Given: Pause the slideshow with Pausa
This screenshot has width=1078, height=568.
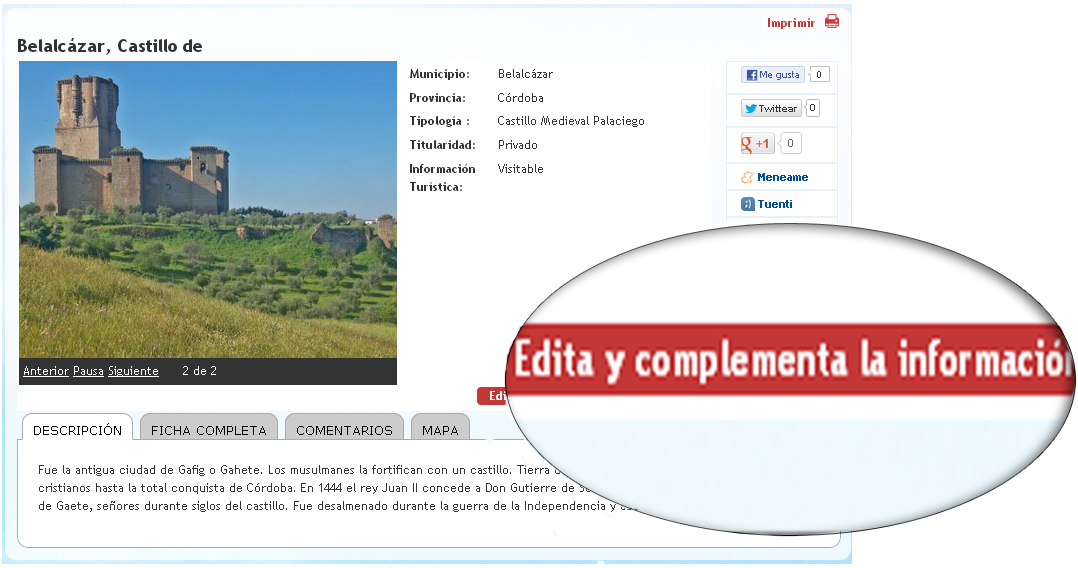Looking at the screenshot, I should (88, 371).
